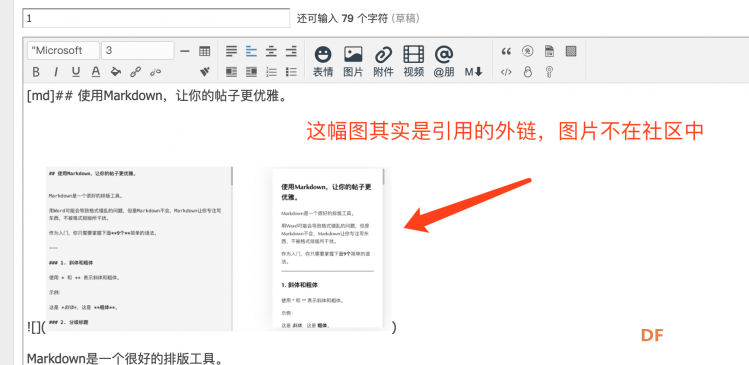Open the paint bucket background color tool

pos(116,72)
